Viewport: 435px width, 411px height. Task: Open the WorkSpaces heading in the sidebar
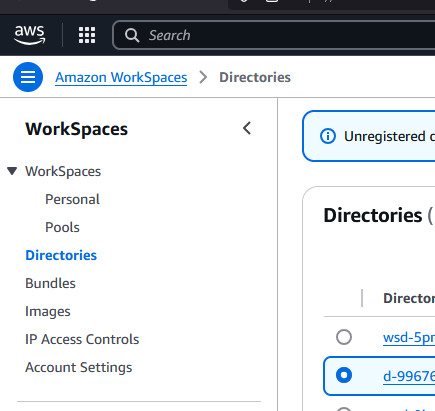pos(76,129)
